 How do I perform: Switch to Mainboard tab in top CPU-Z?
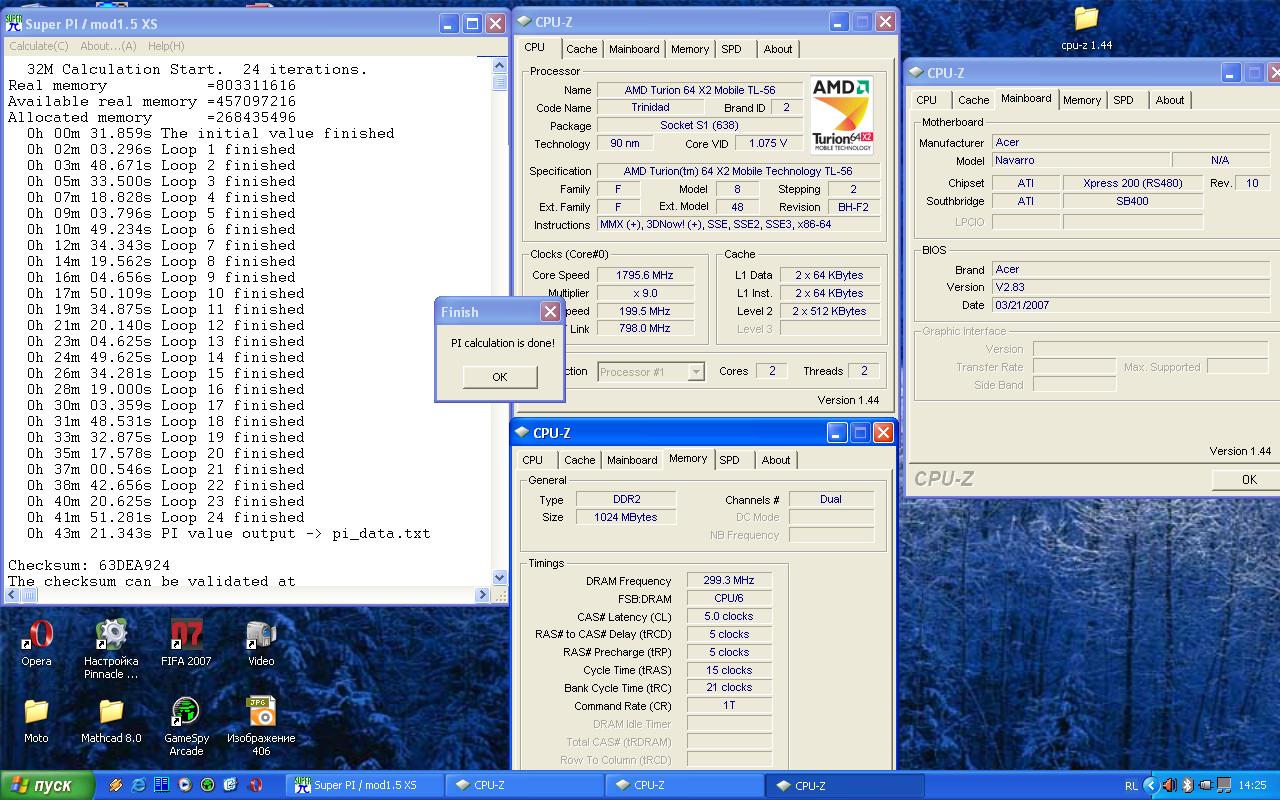click(634, 49)
